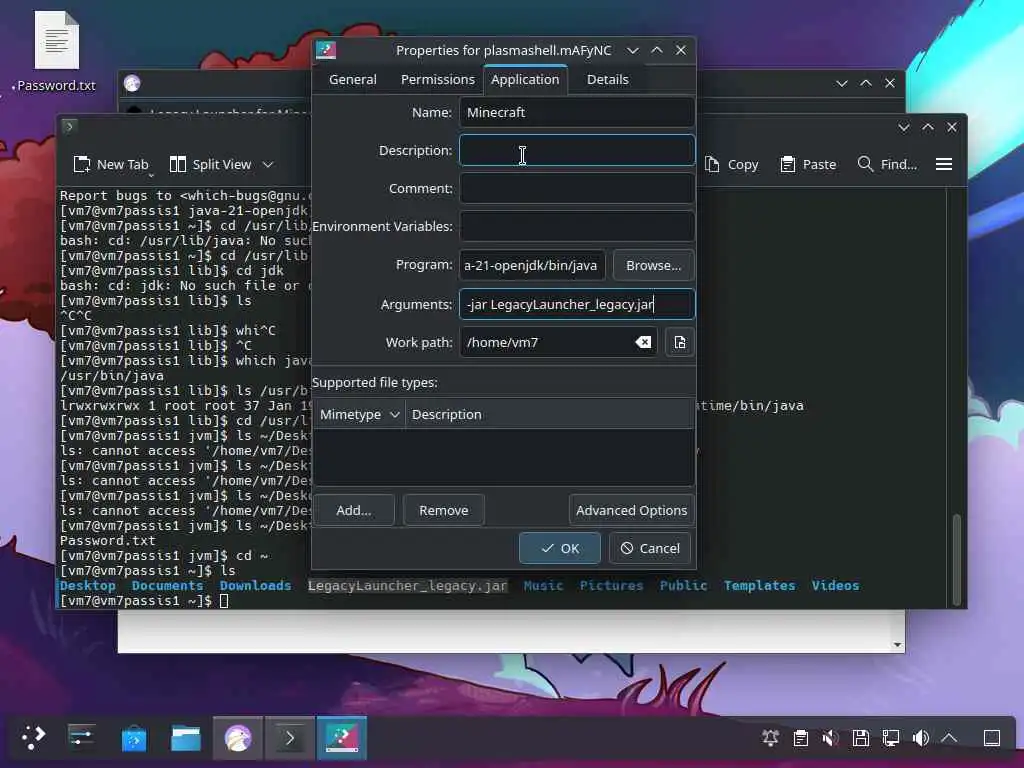Click the Remove mimetype button

coord(443,510)
